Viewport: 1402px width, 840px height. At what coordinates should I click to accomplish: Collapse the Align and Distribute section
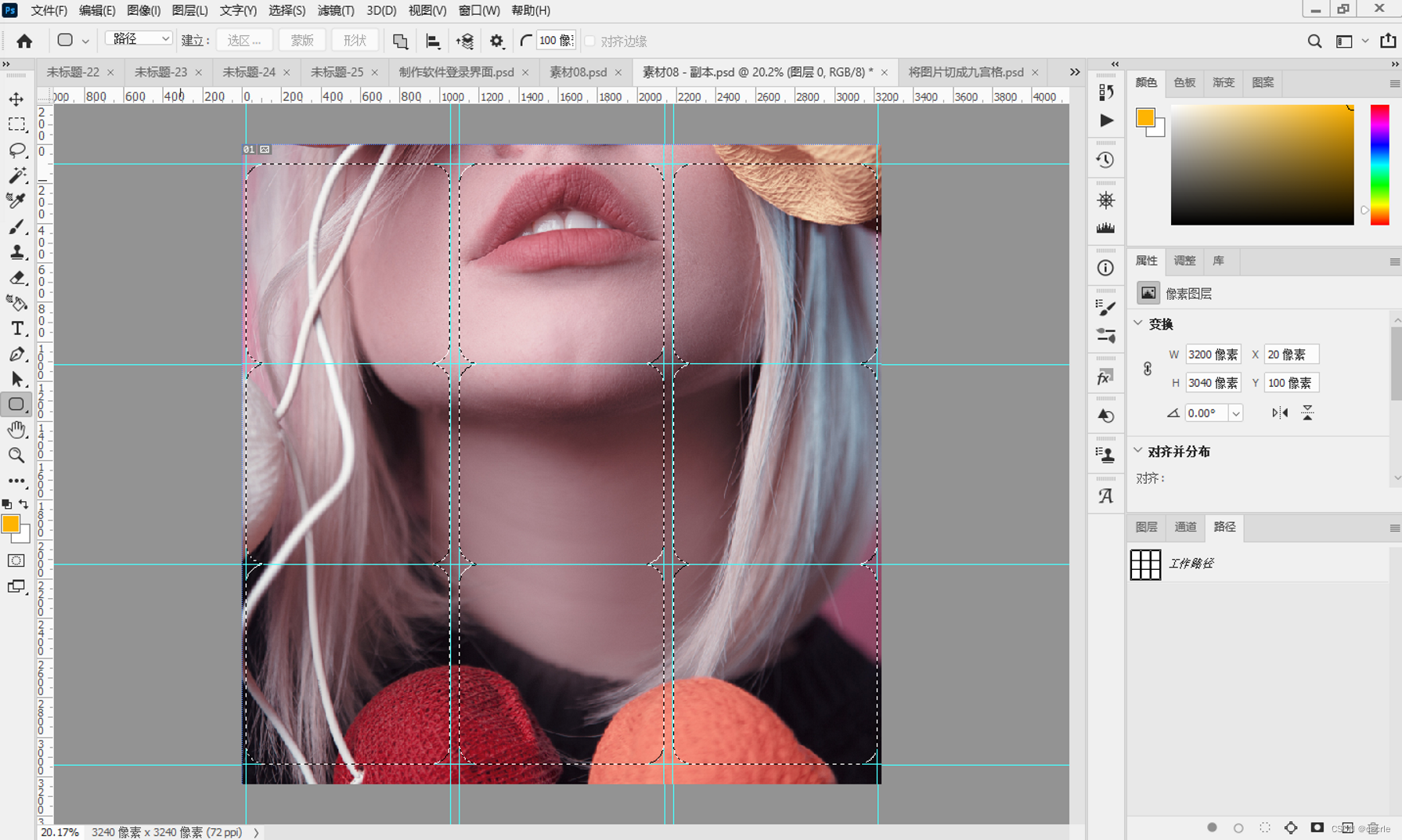click(1138, 451)
